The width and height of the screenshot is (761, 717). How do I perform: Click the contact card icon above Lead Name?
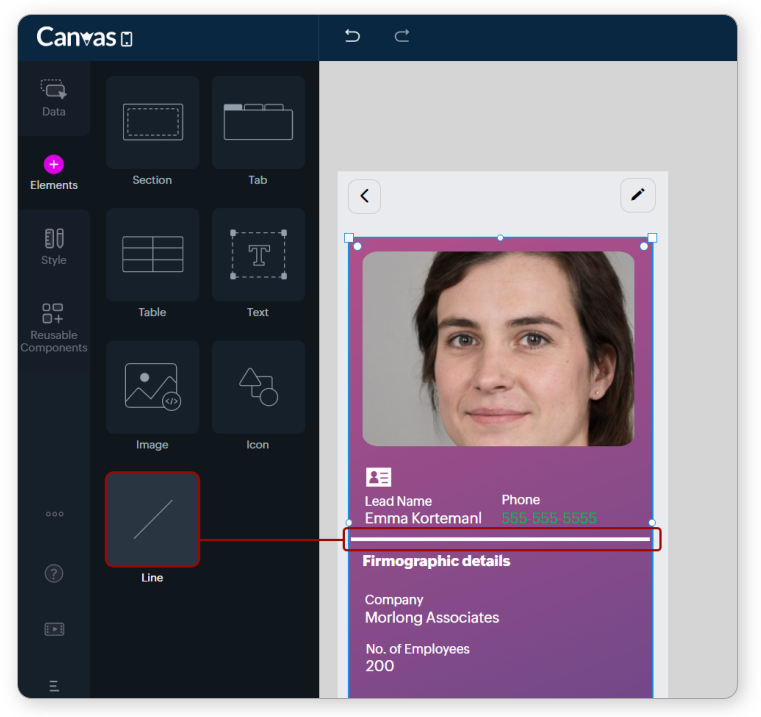click(x=379, y=477)
